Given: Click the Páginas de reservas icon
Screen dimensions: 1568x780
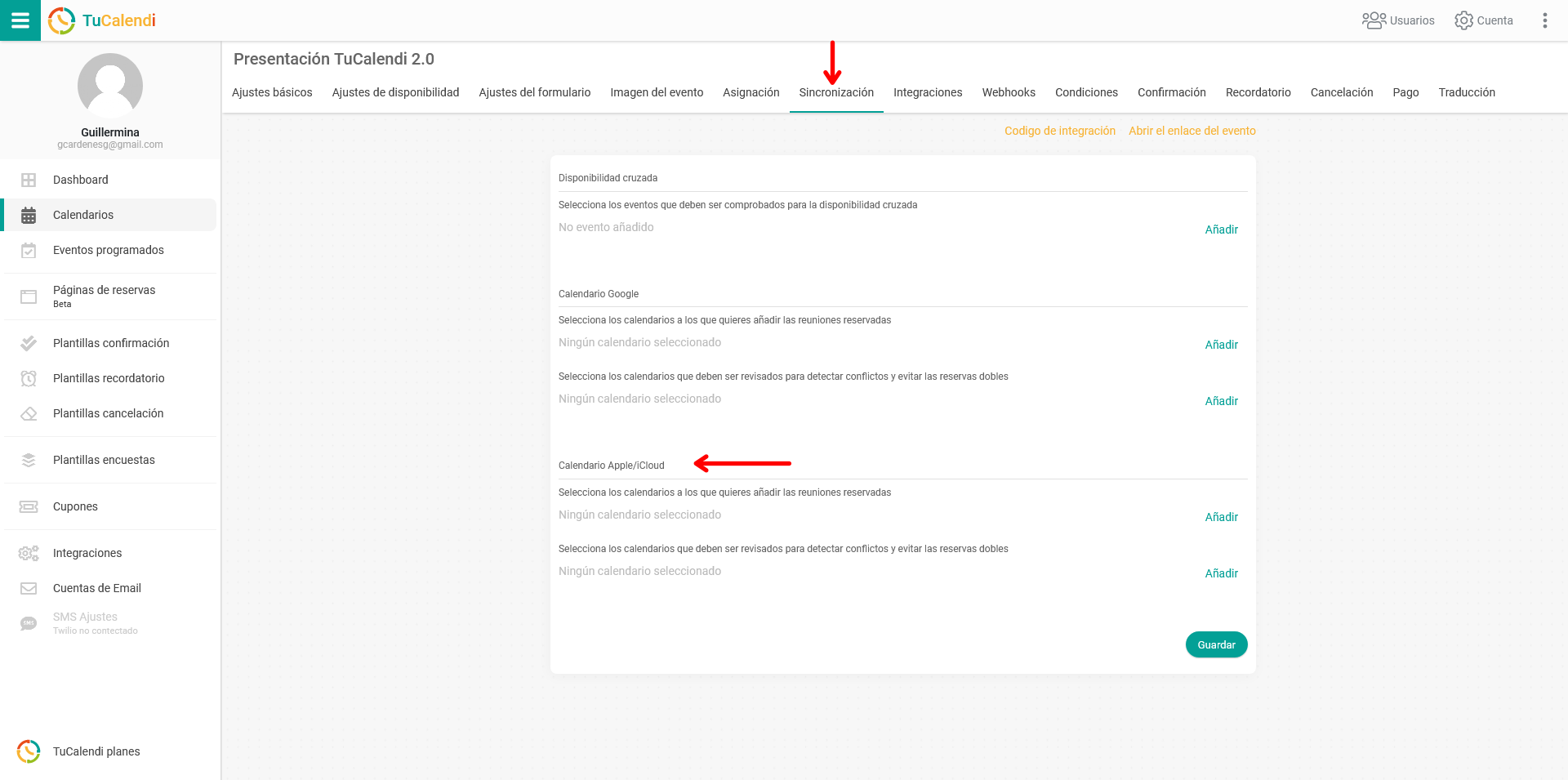Looking at the screenshot, I should click(x=29, y=296).
